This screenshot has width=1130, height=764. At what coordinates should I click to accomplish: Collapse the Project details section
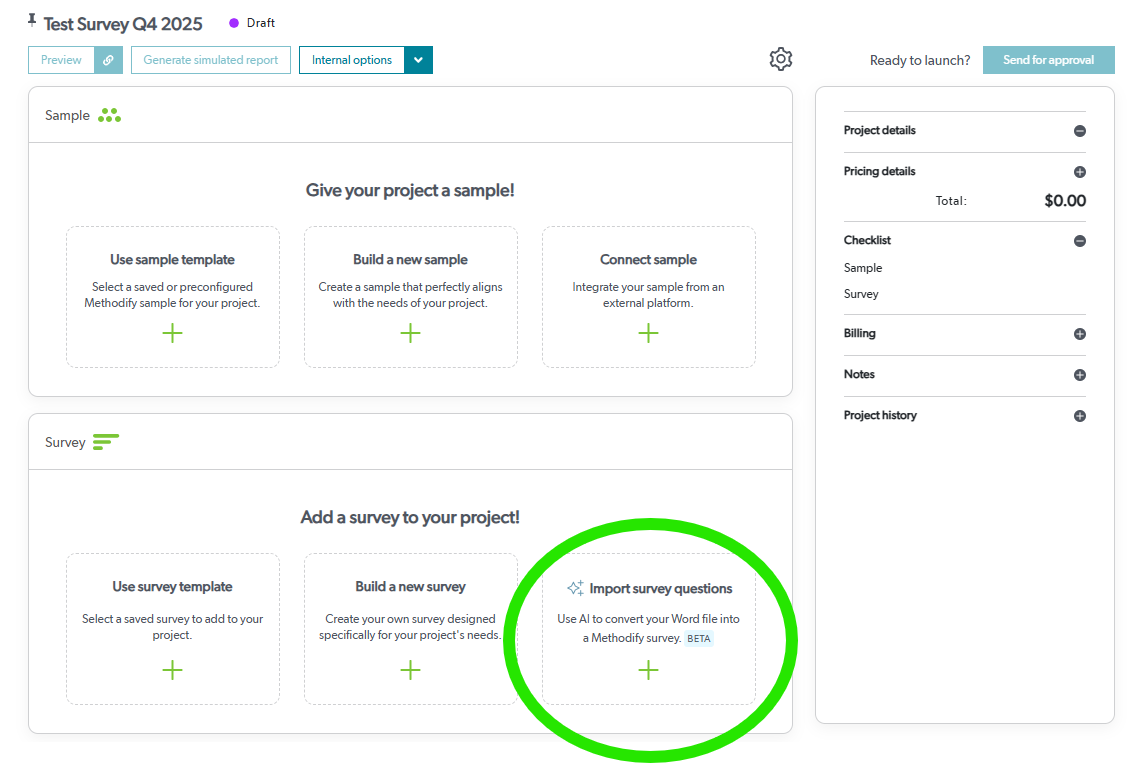1080,131
